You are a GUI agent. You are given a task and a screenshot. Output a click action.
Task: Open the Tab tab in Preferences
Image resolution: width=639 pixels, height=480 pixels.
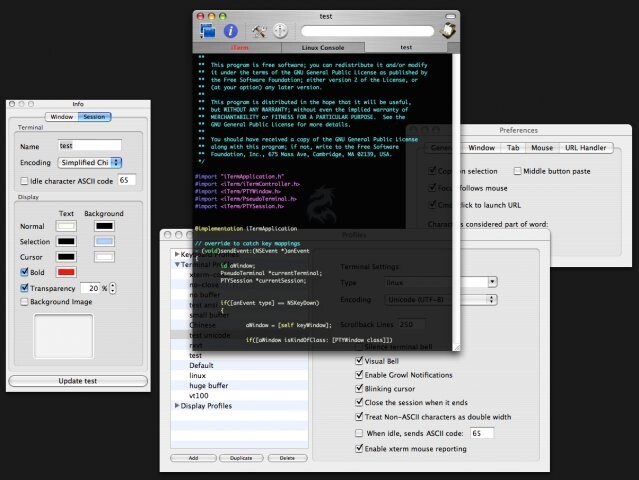[x=513, y=148]
